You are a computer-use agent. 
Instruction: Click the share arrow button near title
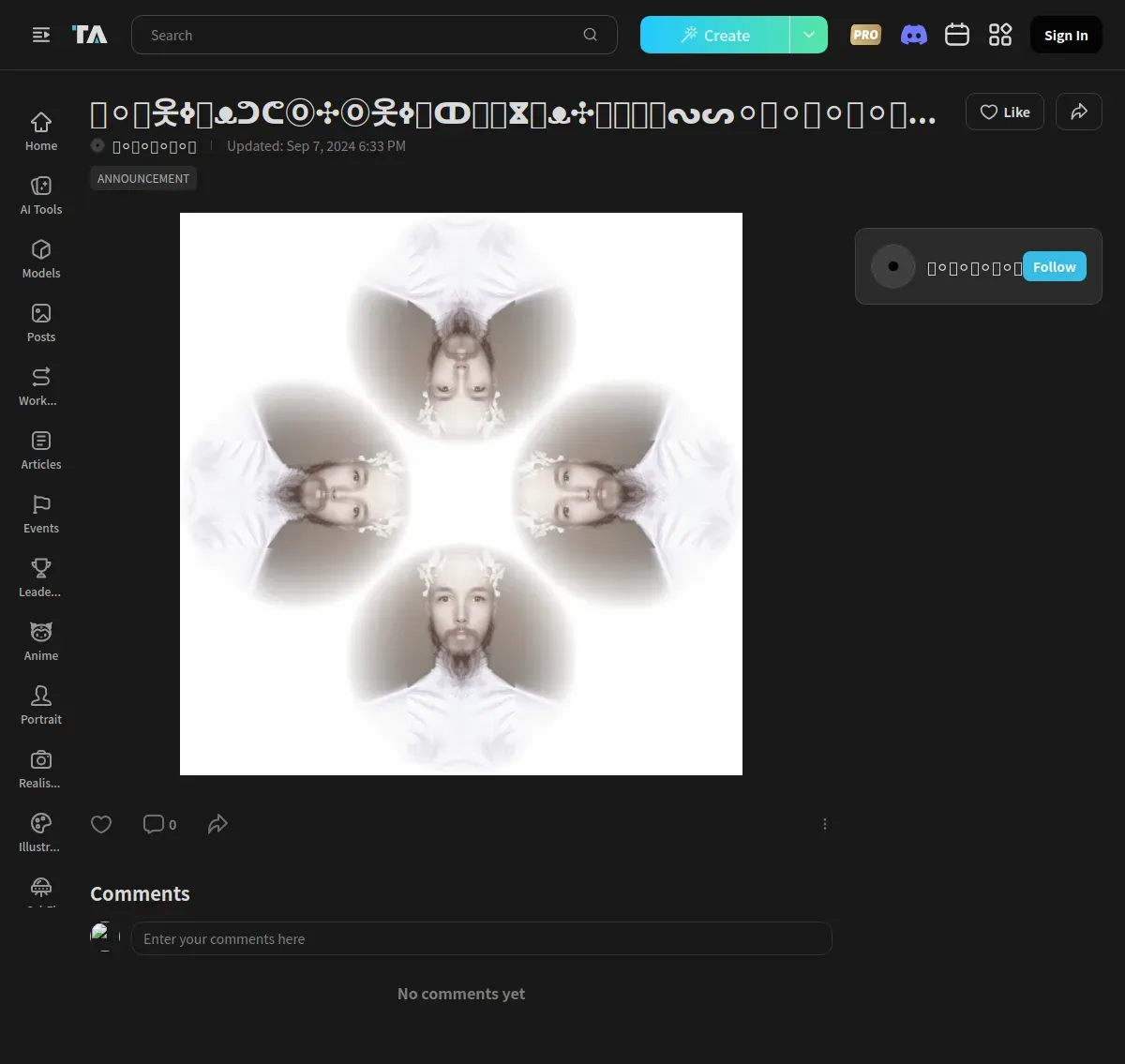[x=1079, y=112]
